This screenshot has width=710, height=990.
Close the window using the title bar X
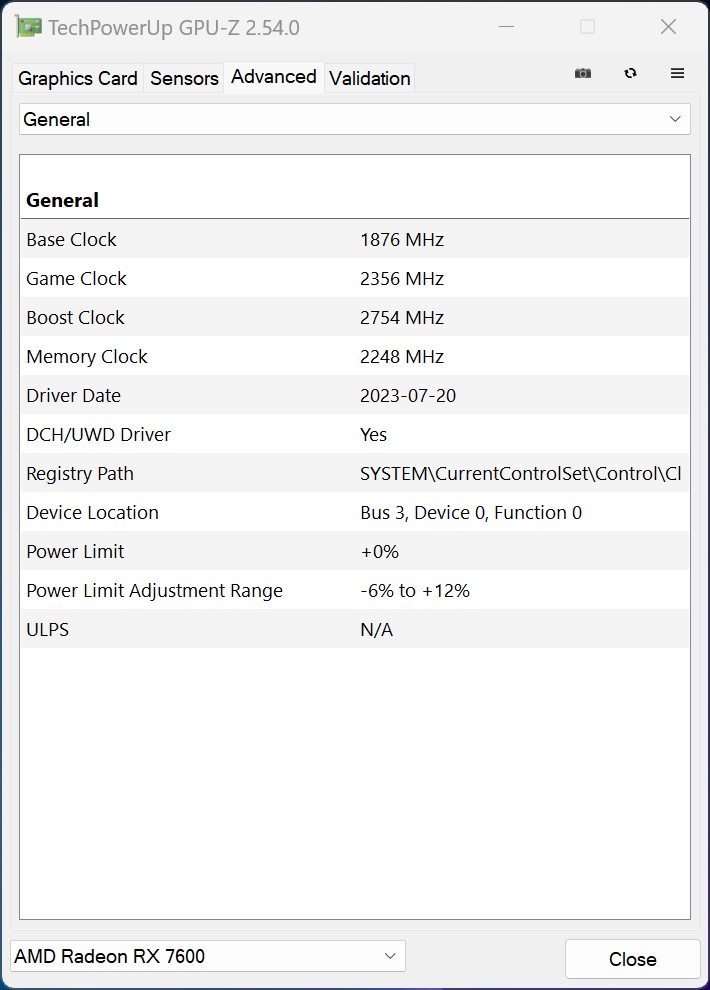pos(668,27)
